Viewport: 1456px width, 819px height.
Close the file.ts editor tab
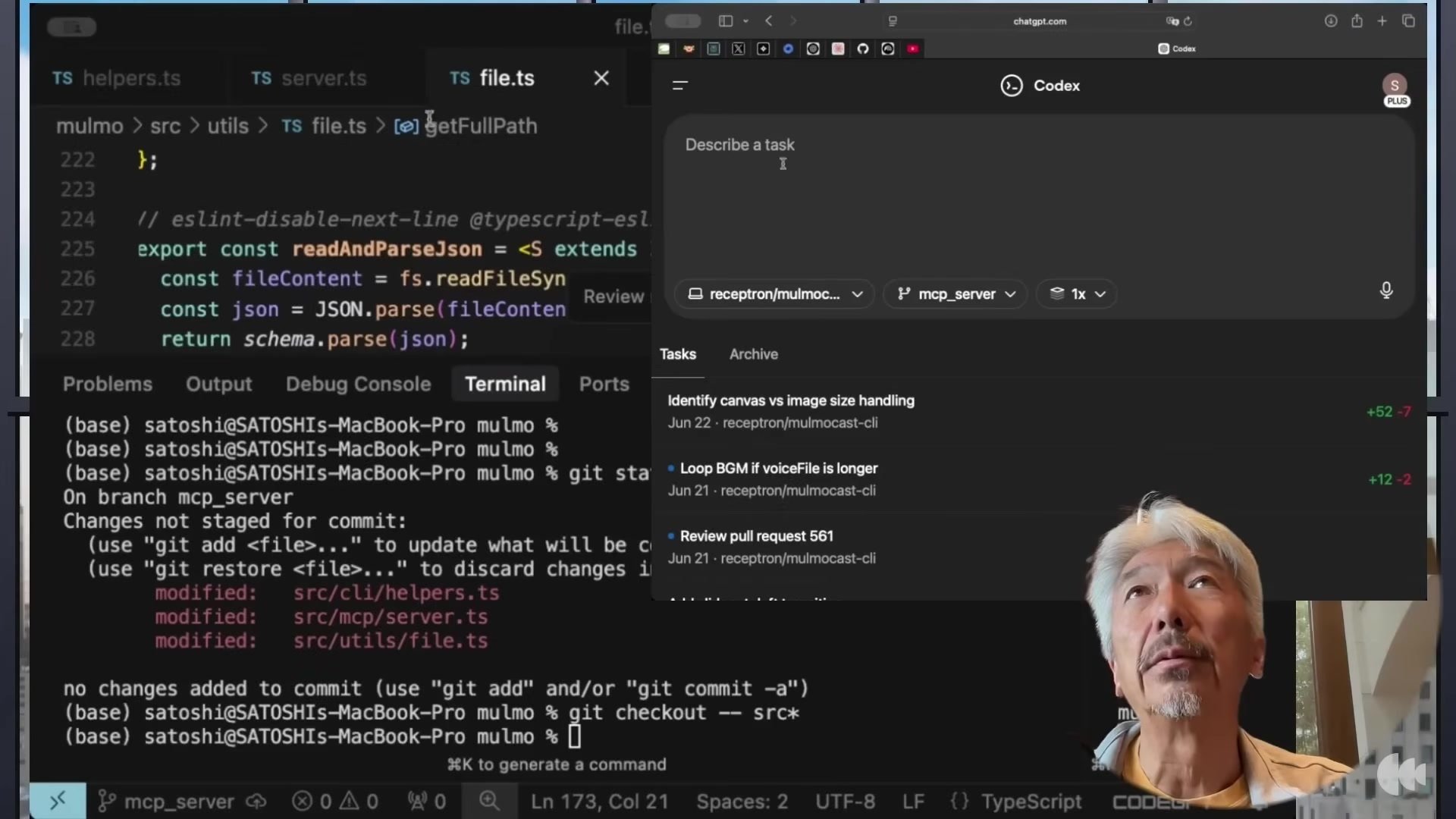(601, 78)
